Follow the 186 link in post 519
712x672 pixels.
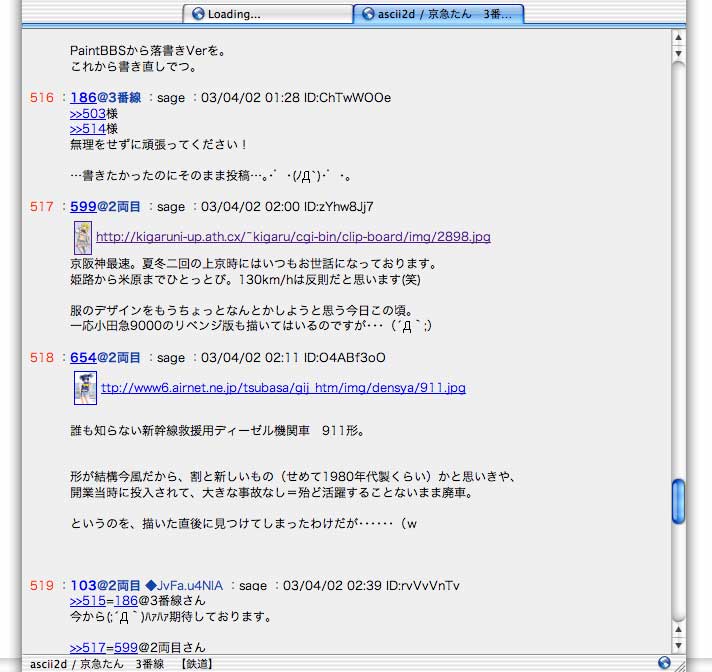coord(126,601)
